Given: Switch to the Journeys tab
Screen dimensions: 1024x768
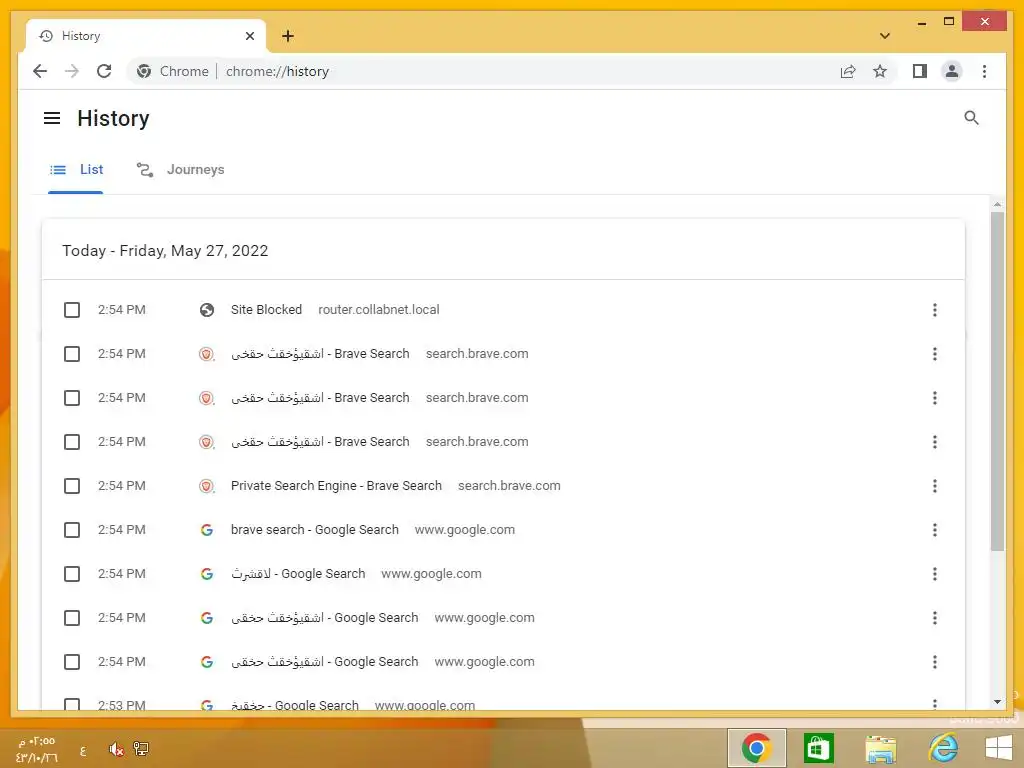Looking at the screenshot, I should click(x=180, y=170).
